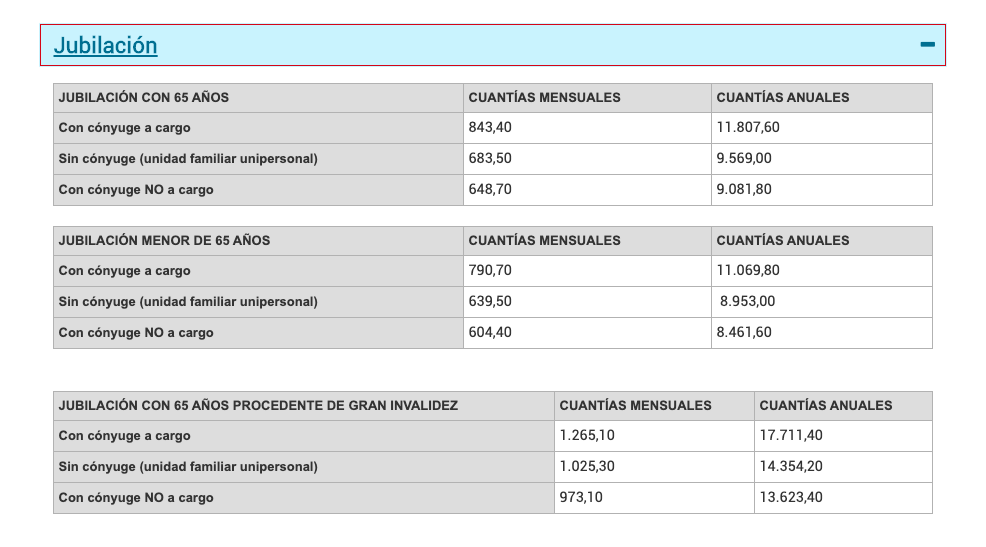Click the 973,10 monthly value
Image resolution: width=986 pixels, height=547 pixels.
581,497
